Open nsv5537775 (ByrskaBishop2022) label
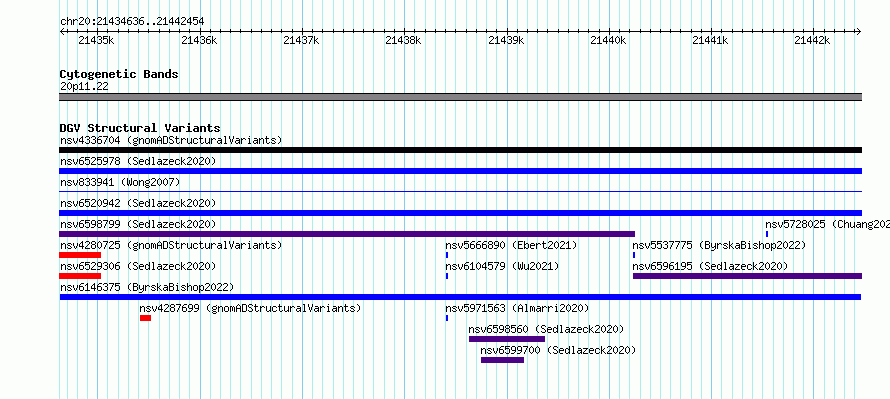This screenshot has width=890, height=399. tap(719, 245)
